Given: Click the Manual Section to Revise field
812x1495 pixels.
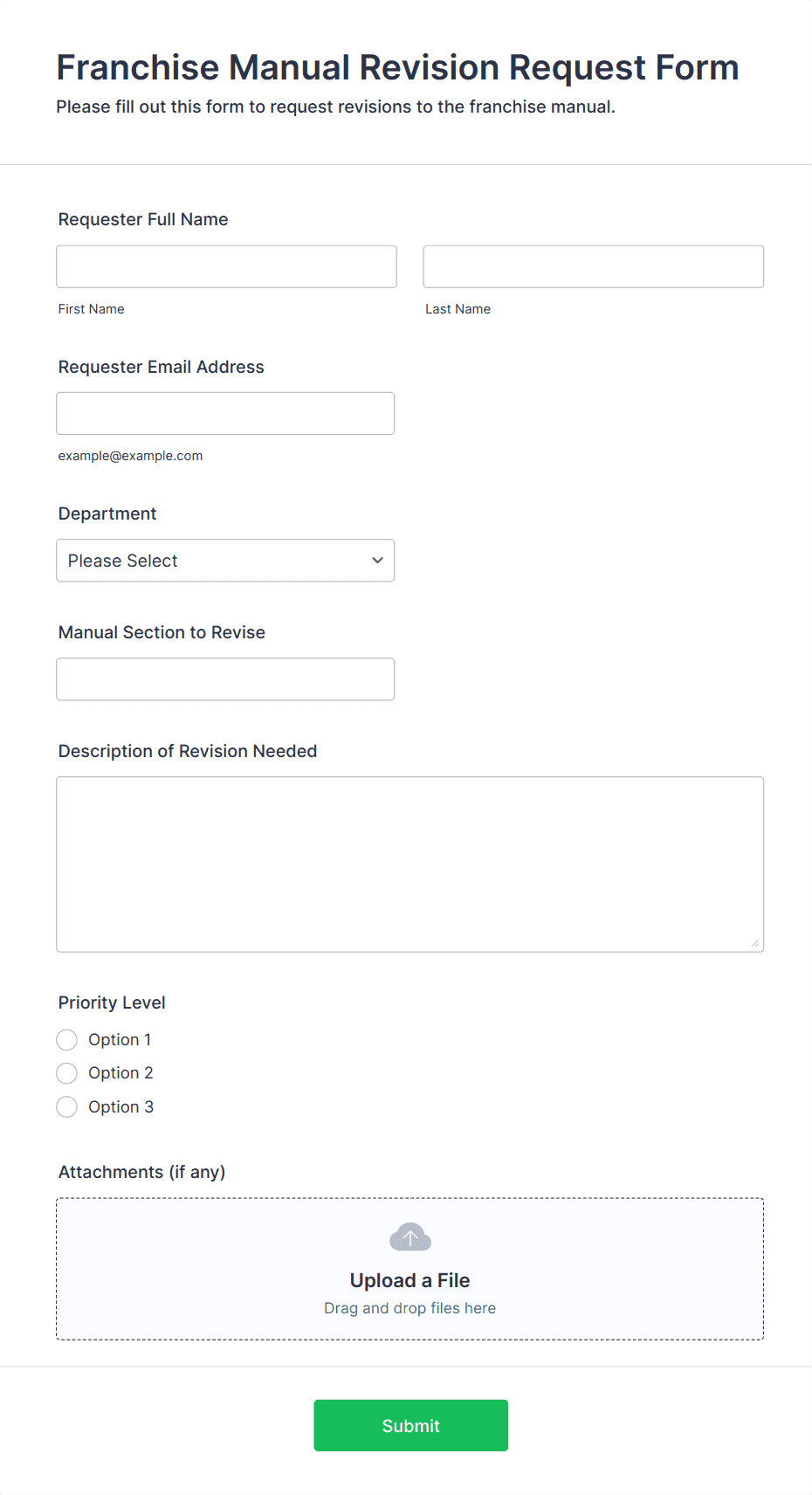Looking at the screenshot, I should click(x=225, y=679).
